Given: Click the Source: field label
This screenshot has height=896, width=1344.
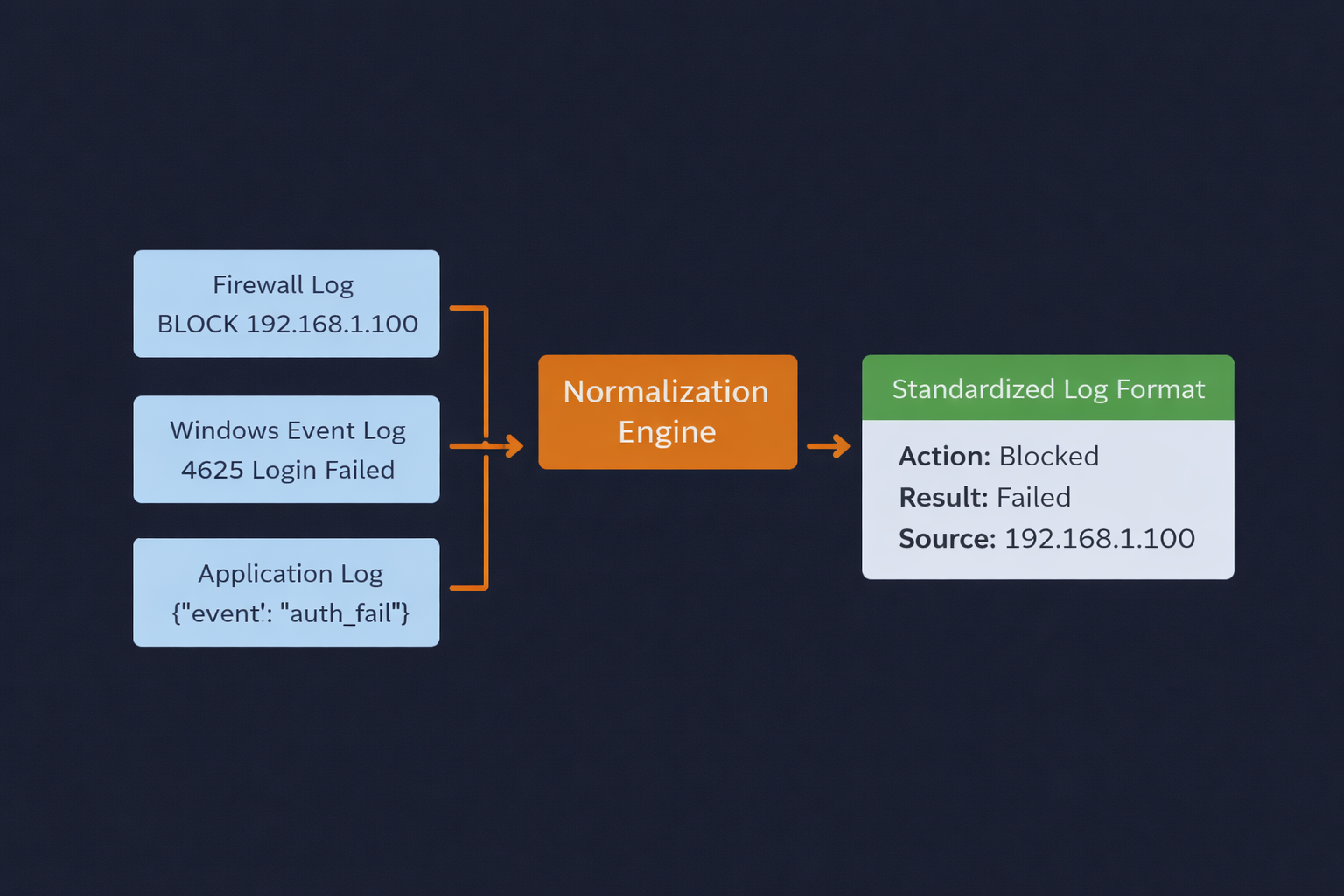Looking at the screenshot, I should (947, 539).
